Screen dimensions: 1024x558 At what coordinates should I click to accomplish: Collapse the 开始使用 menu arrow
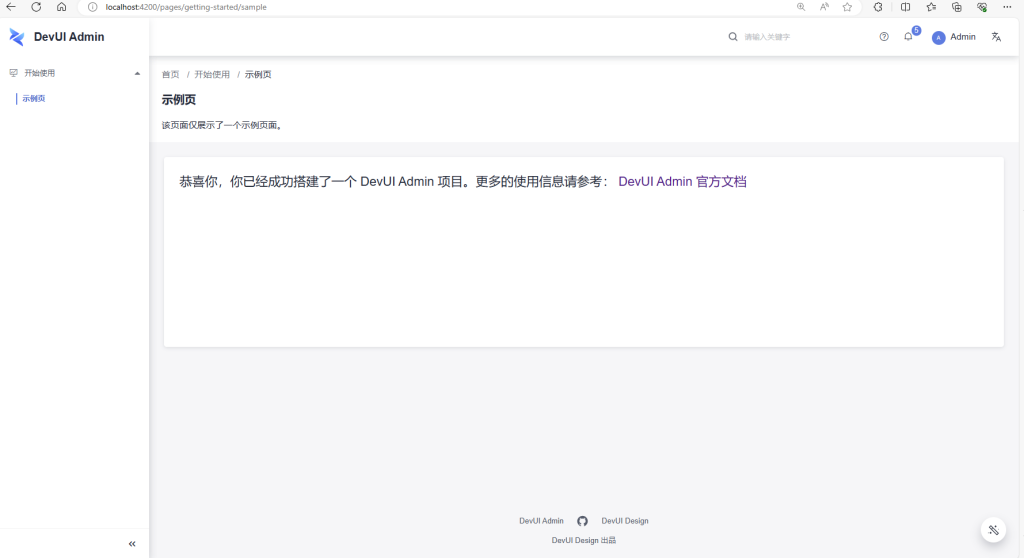(137, 74)
